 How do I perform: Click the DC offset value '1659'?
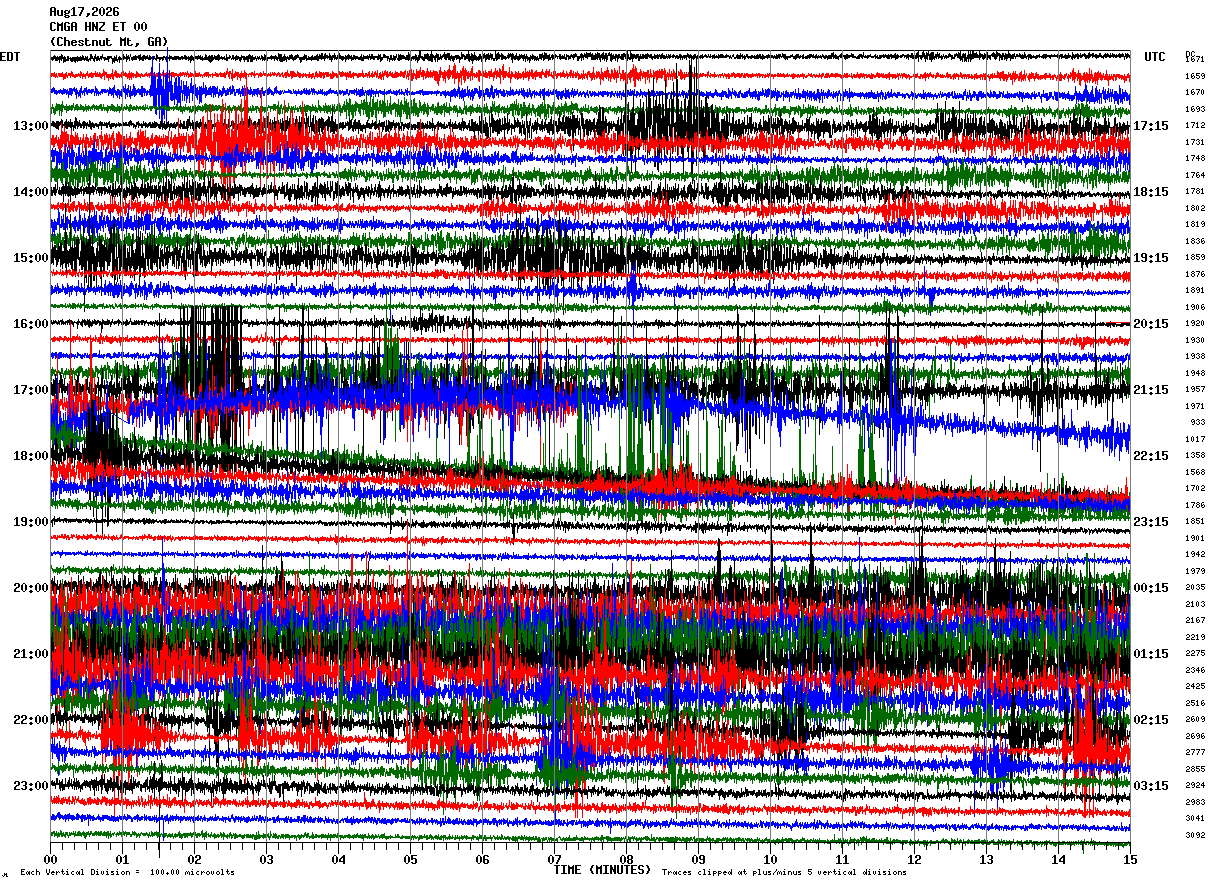(x=1195, y=76)
